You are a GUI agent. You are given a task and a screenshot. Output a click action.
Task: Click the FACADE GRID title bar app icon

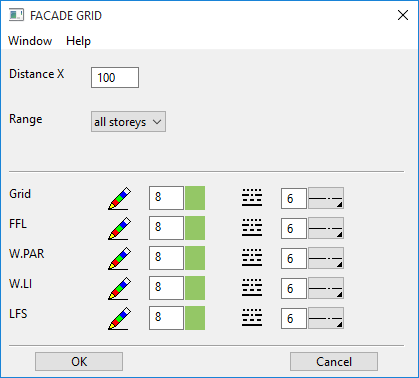click(x=16, y=15)
